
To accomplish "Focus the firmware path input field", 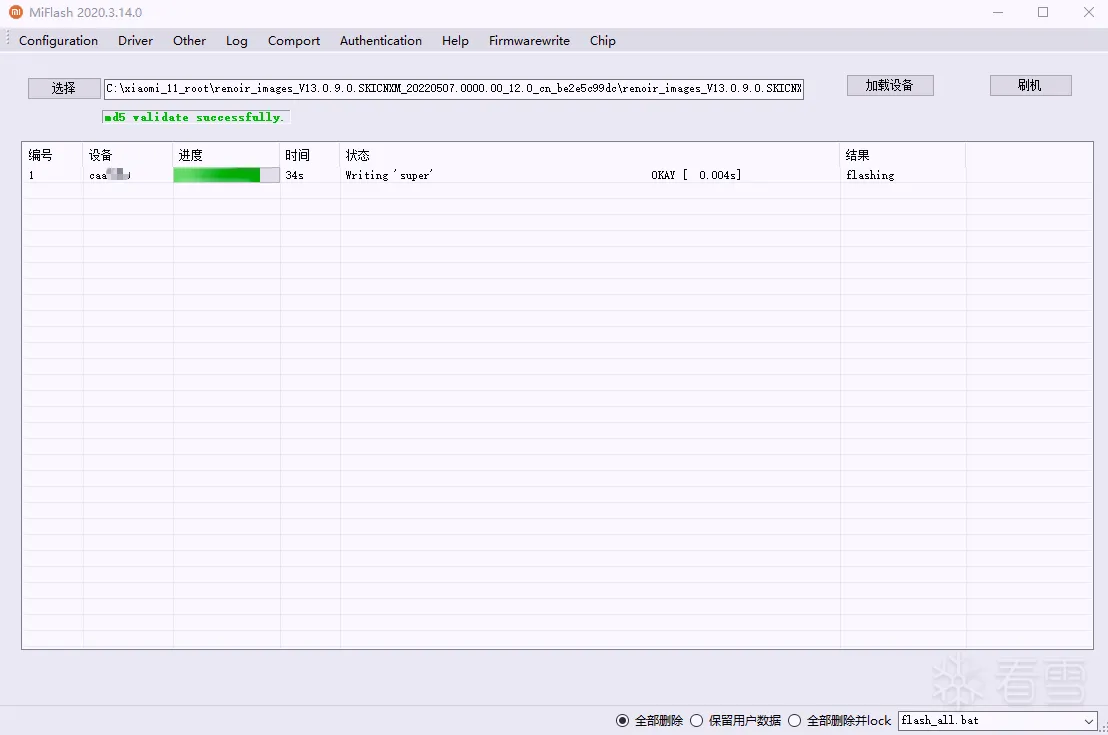I will click(x=454, y=89).
